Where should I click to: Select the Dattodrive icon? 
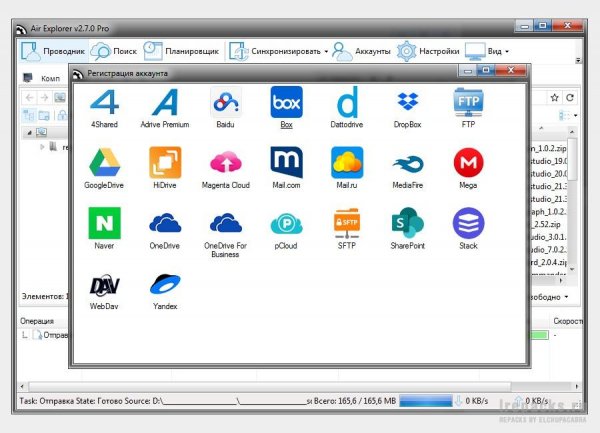pos(347,108)
